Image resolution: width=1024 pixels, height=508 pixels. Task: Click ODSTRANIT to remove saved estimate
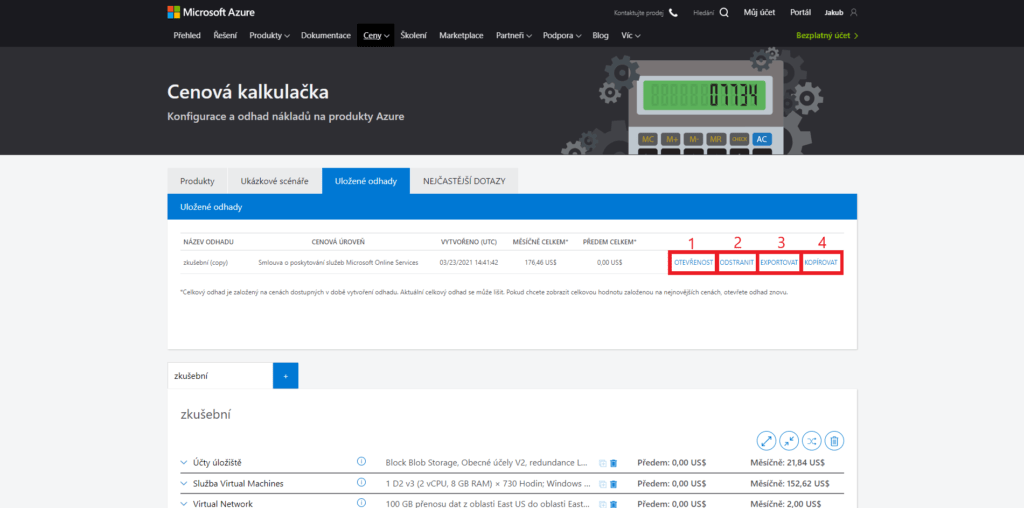pyautogui.click(x=736, y=262)
